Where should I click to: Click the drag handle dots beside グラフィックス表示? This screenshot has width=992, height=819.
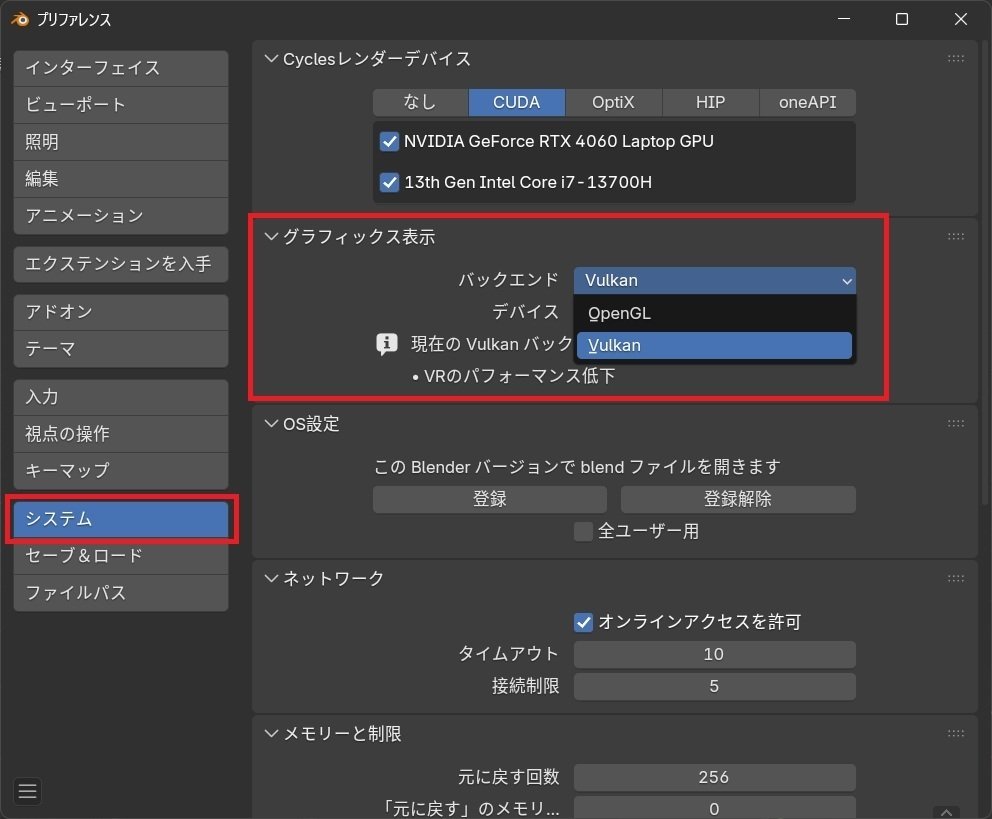(956, 235)
